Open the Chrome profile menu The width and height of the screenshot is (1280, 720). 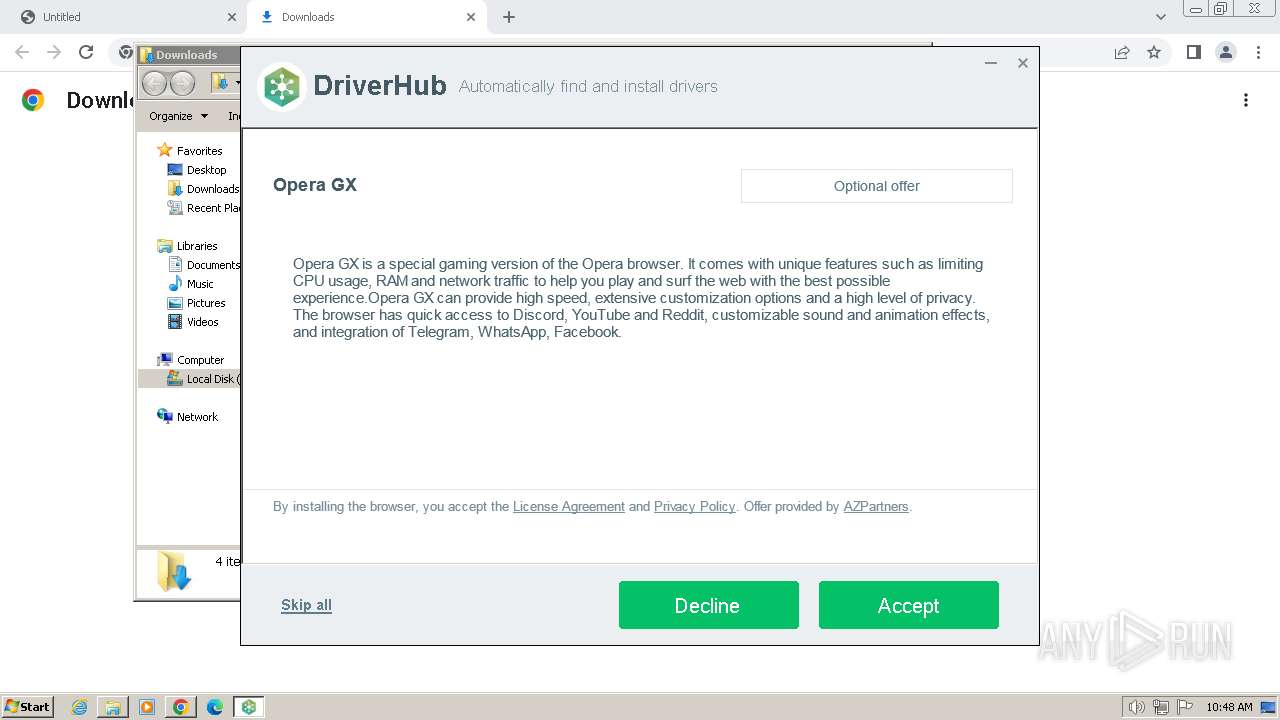click(1226, 52)
